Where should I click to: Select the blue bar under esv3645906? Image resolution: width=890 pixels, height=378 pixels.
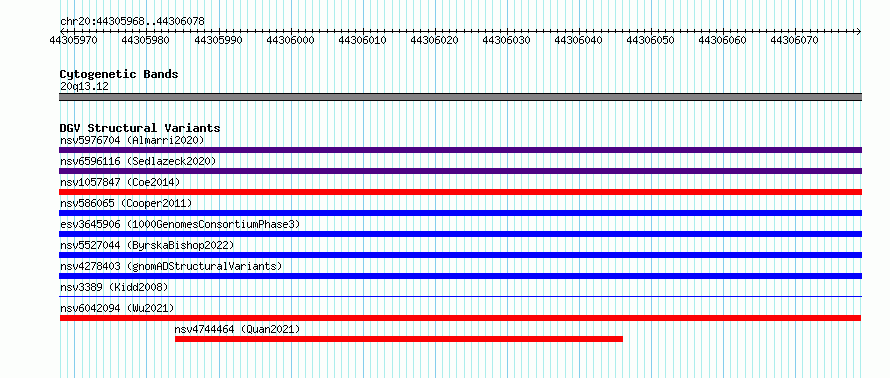tap(460, 234)
